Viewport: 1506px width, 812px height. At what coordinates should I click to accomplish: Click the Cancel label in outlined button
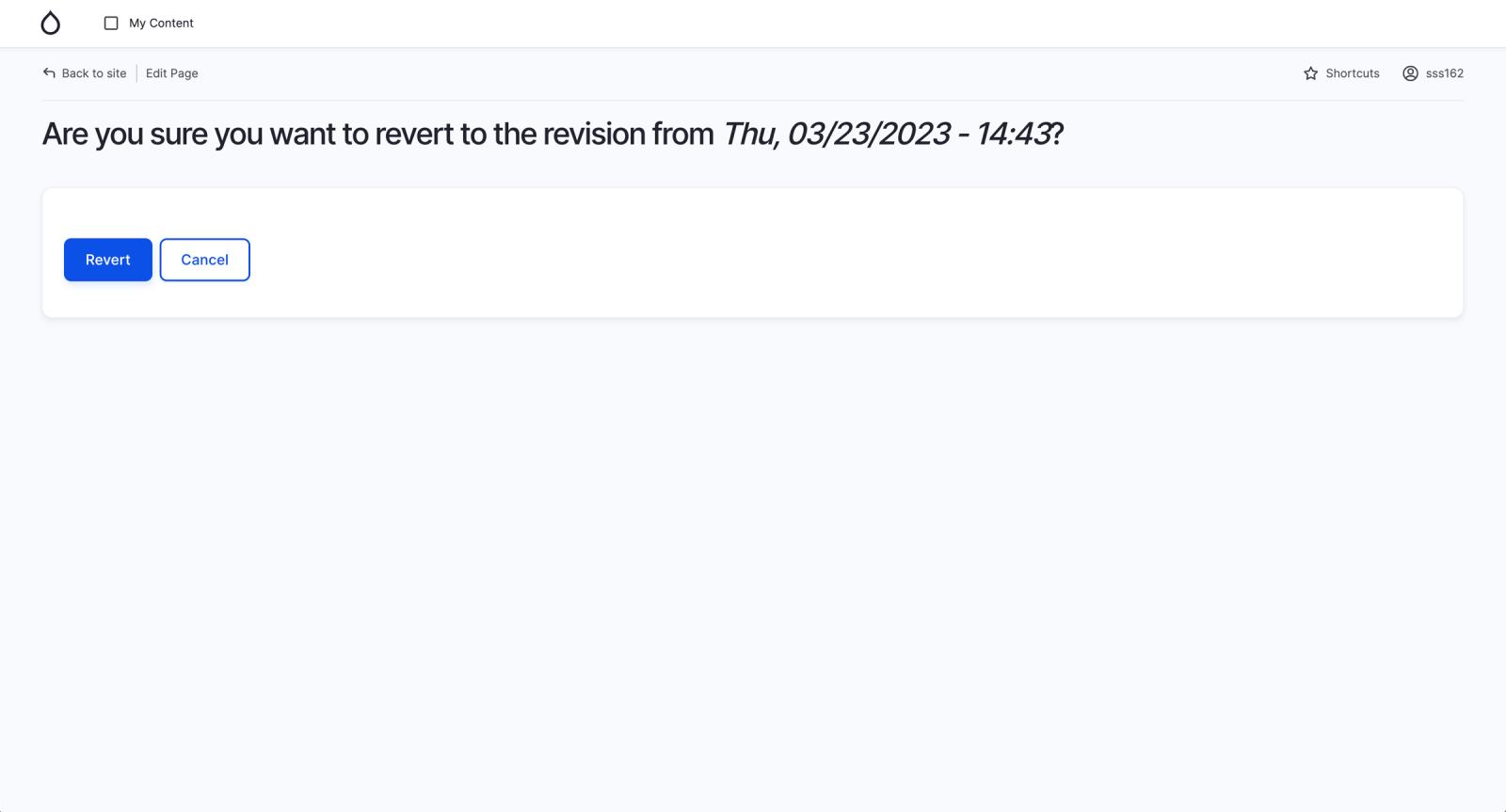click(204, 260)
